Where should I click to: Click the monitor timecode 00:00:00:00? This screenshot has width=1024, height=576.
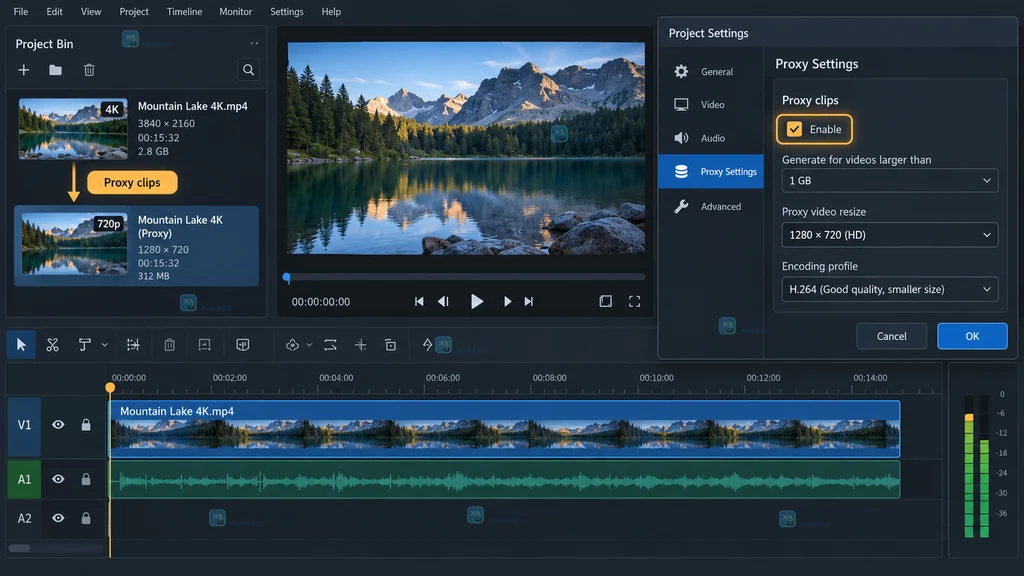(321, 302)
